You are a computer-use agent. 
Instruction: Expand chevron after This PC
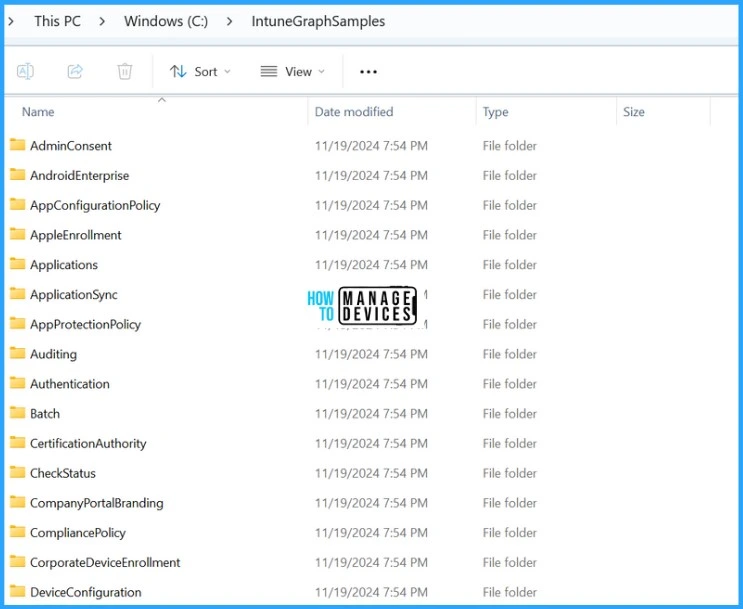pos(102,21)
